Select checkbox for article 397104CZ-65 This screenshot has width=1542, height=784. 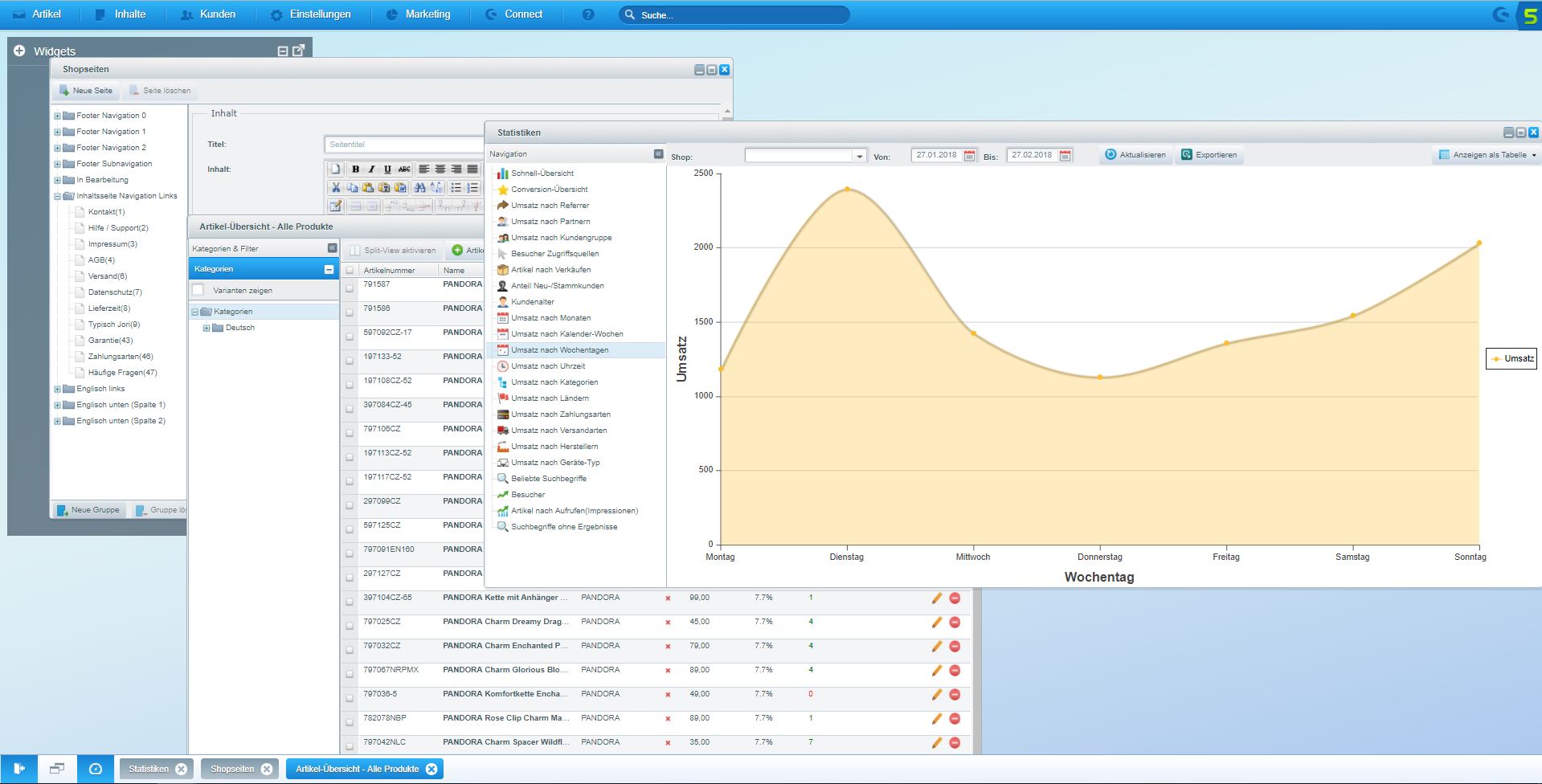click(x=350, y=602)
